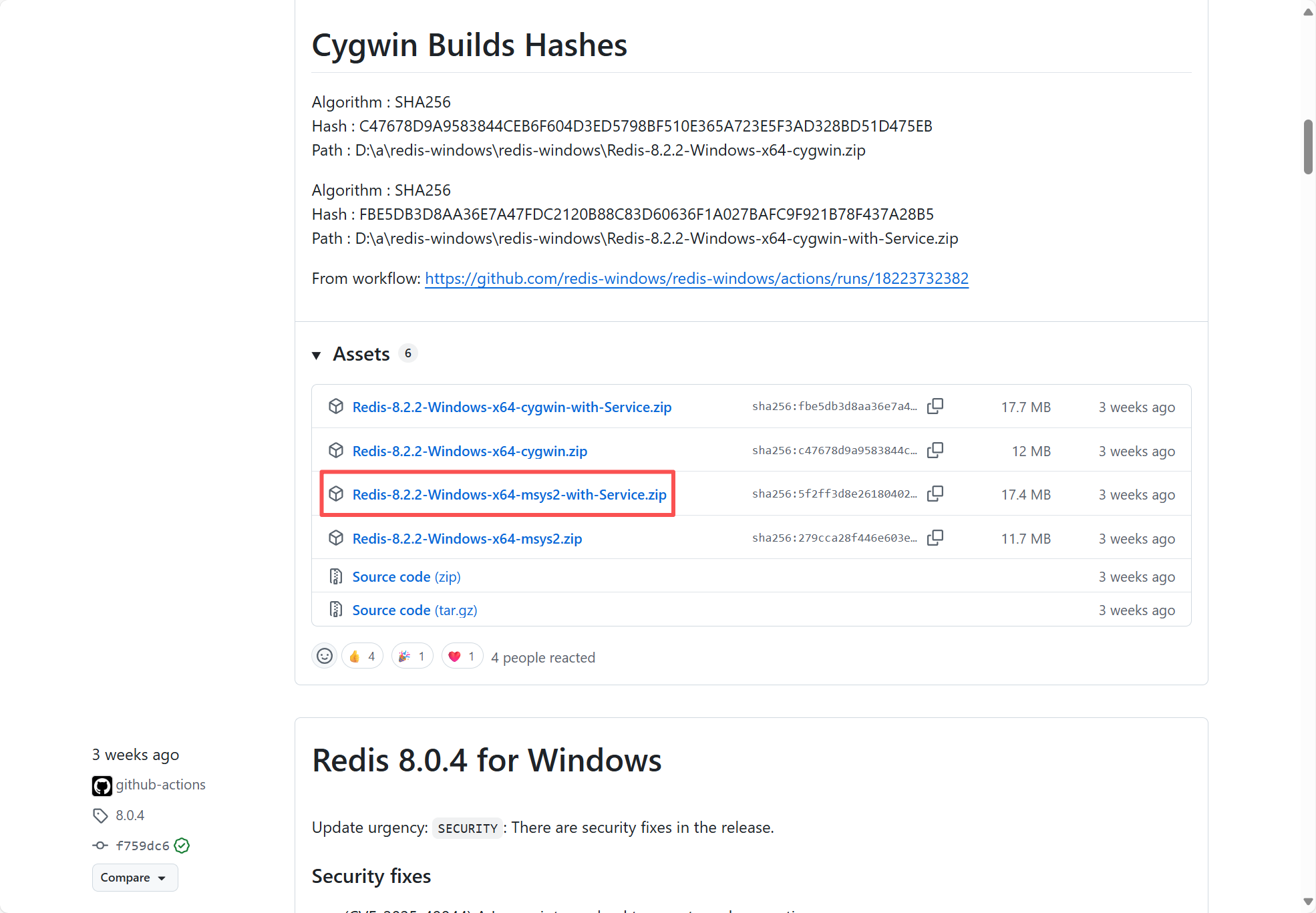The image size is (1316, 913).
Task: Toggle the heart reaction
Action: [x=462, y=657]
